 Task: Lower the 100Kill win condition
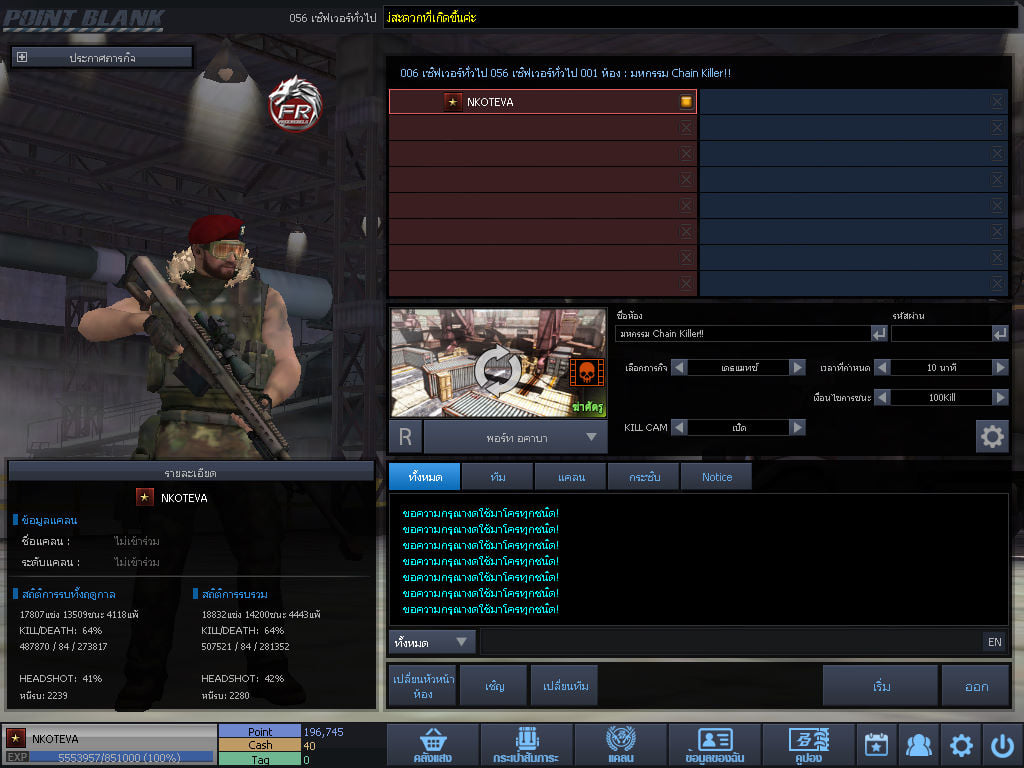(x=882, y=397)
